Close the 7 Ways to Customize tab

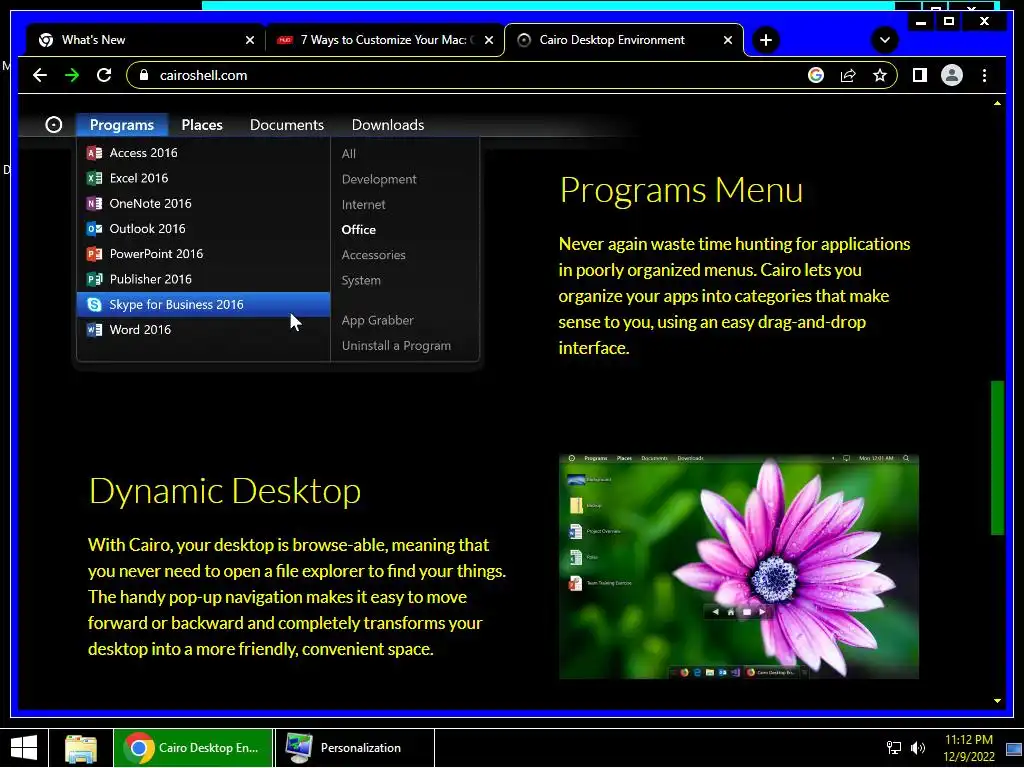click(x=488, y=40)
